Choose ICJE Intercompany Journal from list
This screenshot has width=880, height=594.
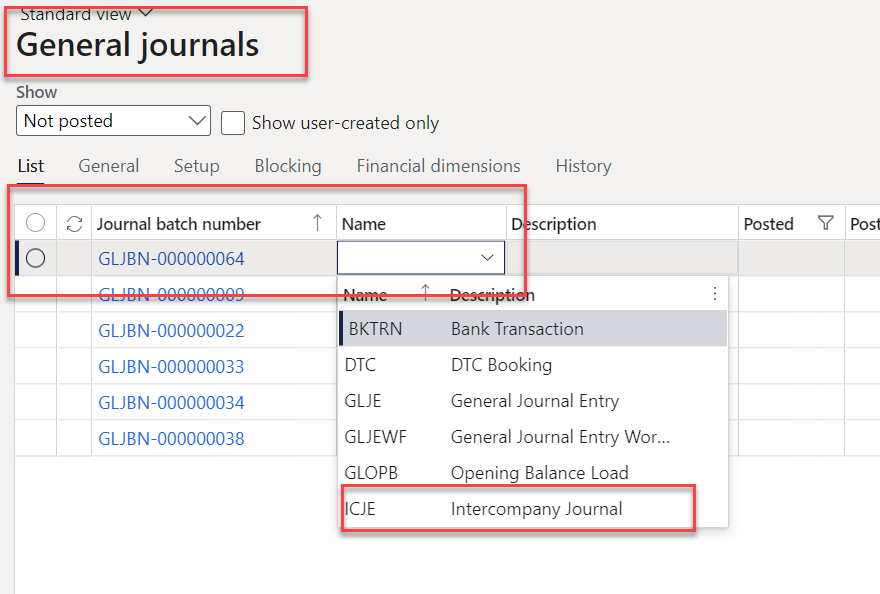pyautogui.click(x=517, y=509)
